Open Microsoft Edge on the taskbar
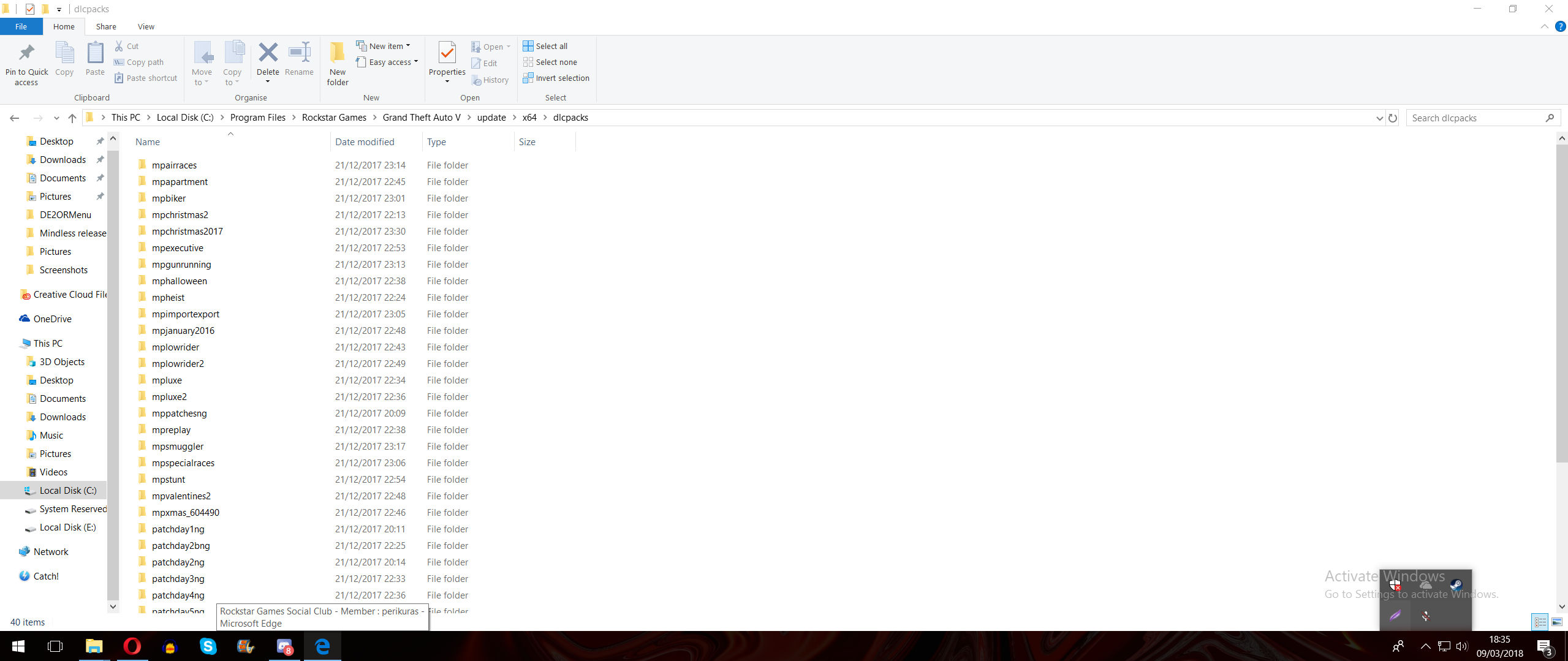 322,646
